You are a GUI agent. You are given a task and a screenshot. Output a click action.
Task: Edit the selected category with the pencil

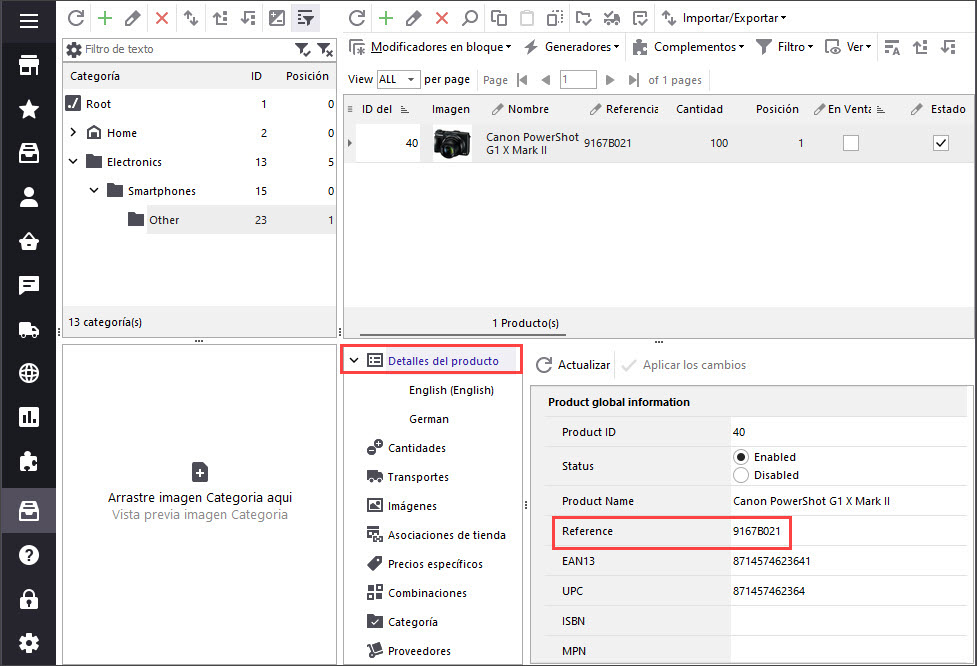133,17
